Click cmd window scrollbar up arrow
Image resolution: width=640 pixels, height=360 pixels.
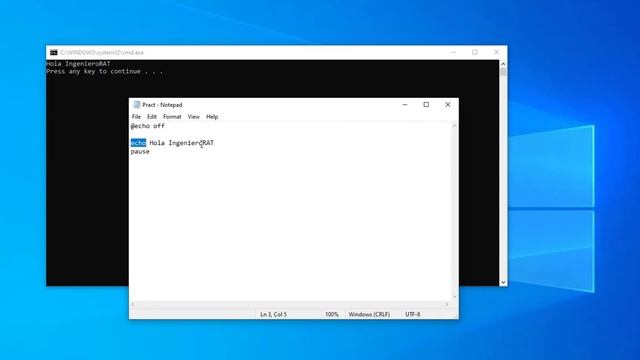503,64
